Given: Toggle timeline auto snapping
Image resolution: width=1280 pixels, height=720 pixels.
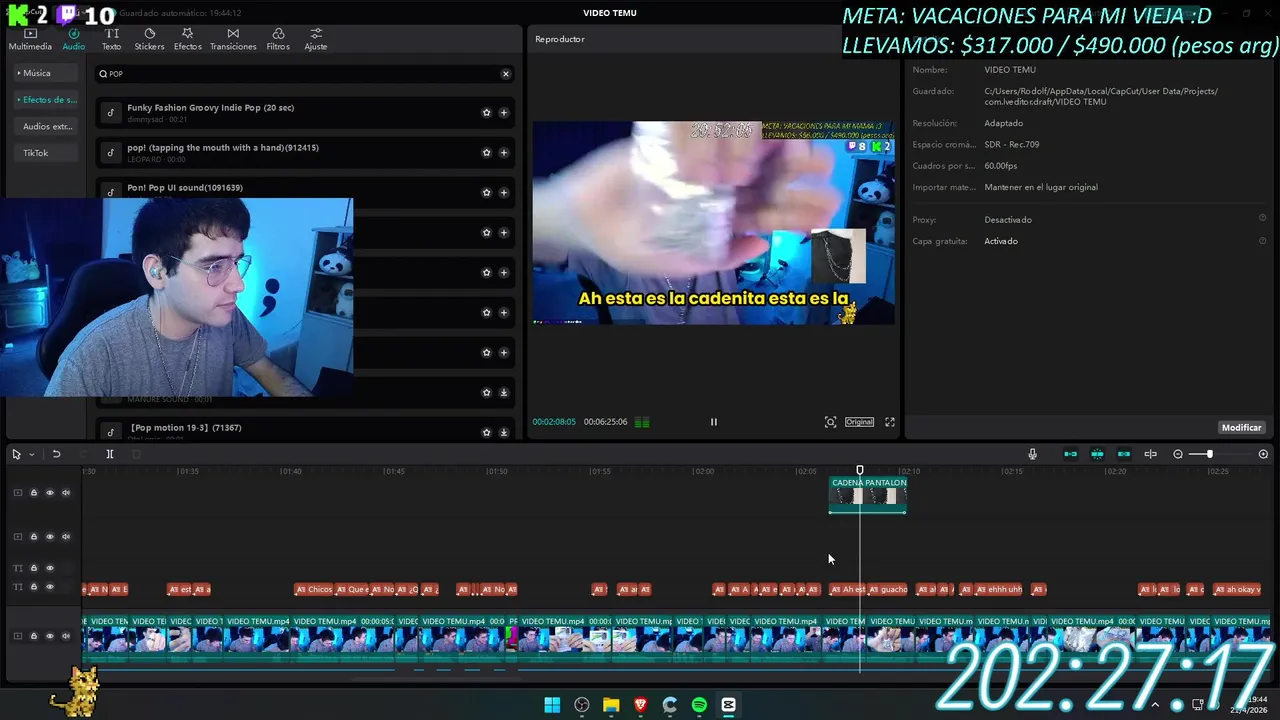Looking at the screenshot, I should [1097, 454].
